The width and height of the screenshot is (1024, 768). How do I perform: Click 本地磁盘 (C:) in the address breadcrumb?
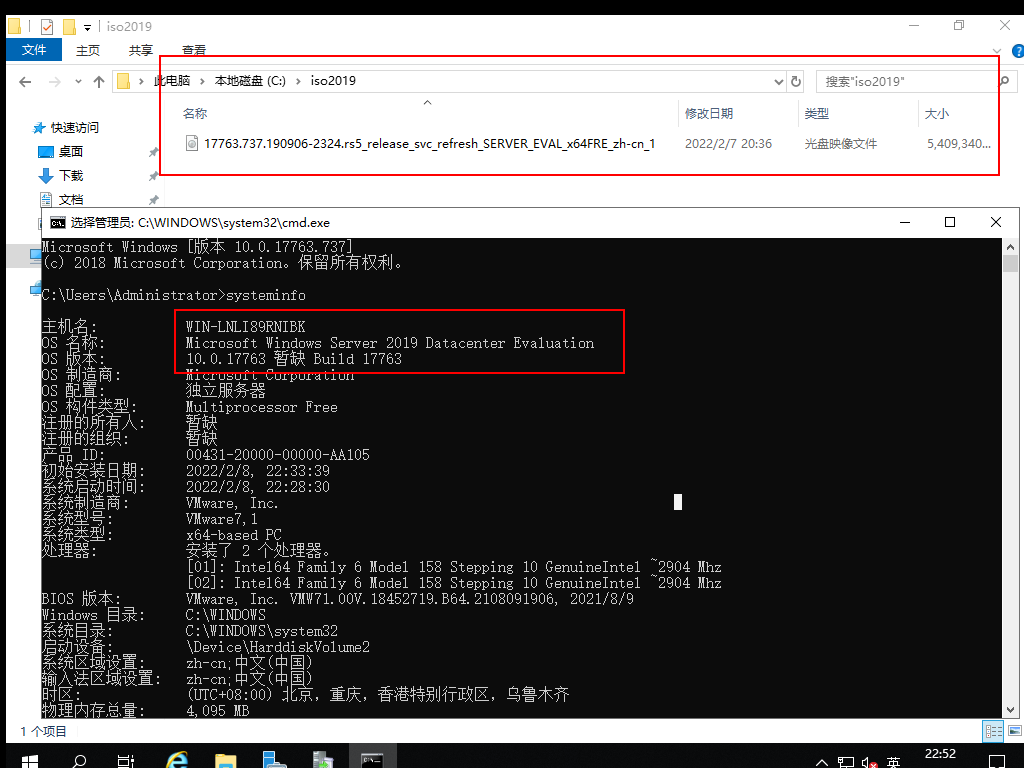[x=250, y=81]
